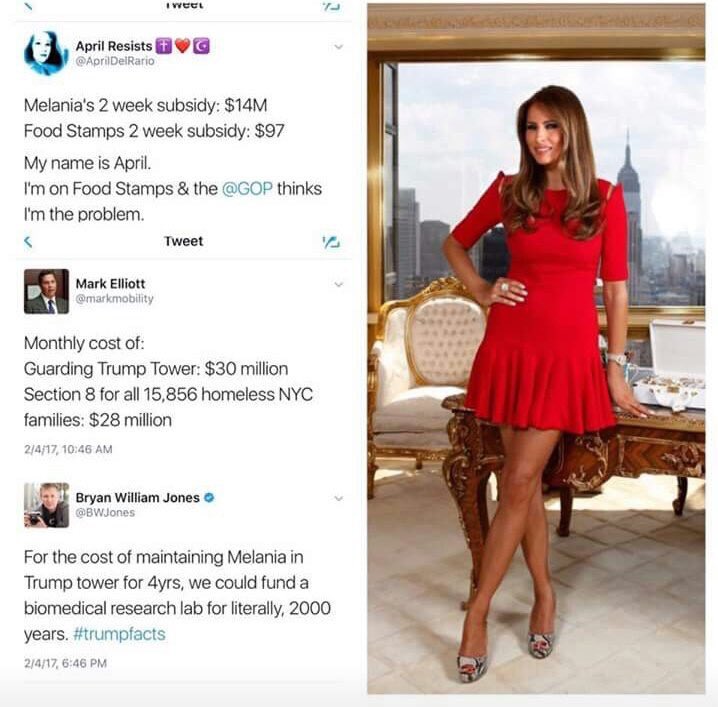Viewport: 718px width, 707px height.
Task: Open the @GOP mention link
Action: [247, 189]
